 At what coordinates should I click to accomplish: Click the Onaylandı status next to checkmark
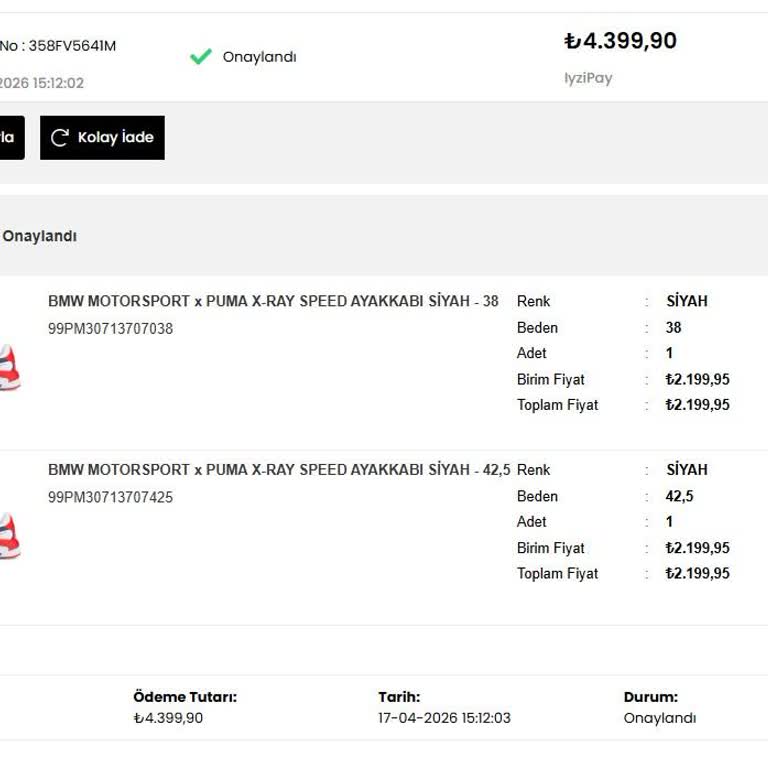coord(260,57)
